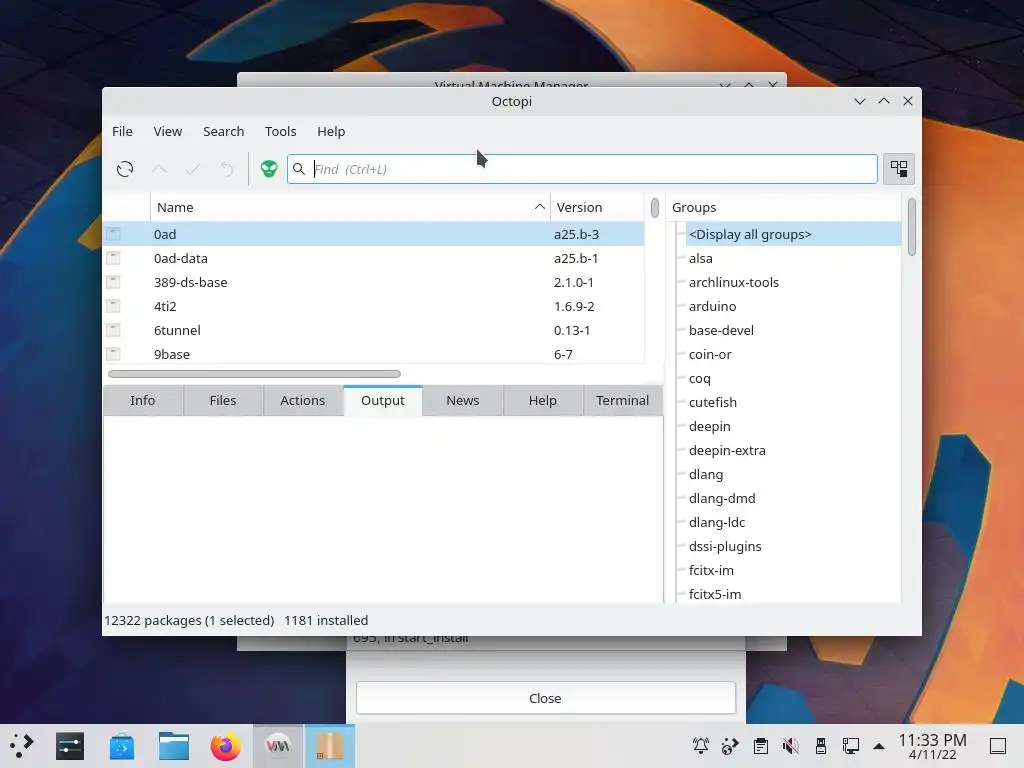Sort packages by Name column header
The height and width of the screenshot is (768, 1024).
[x=350, y=207]
